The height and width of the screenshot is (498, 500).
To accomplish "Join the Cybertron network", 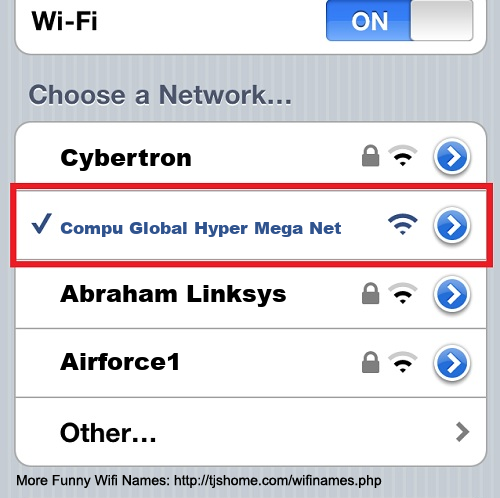I will (126, 158).
